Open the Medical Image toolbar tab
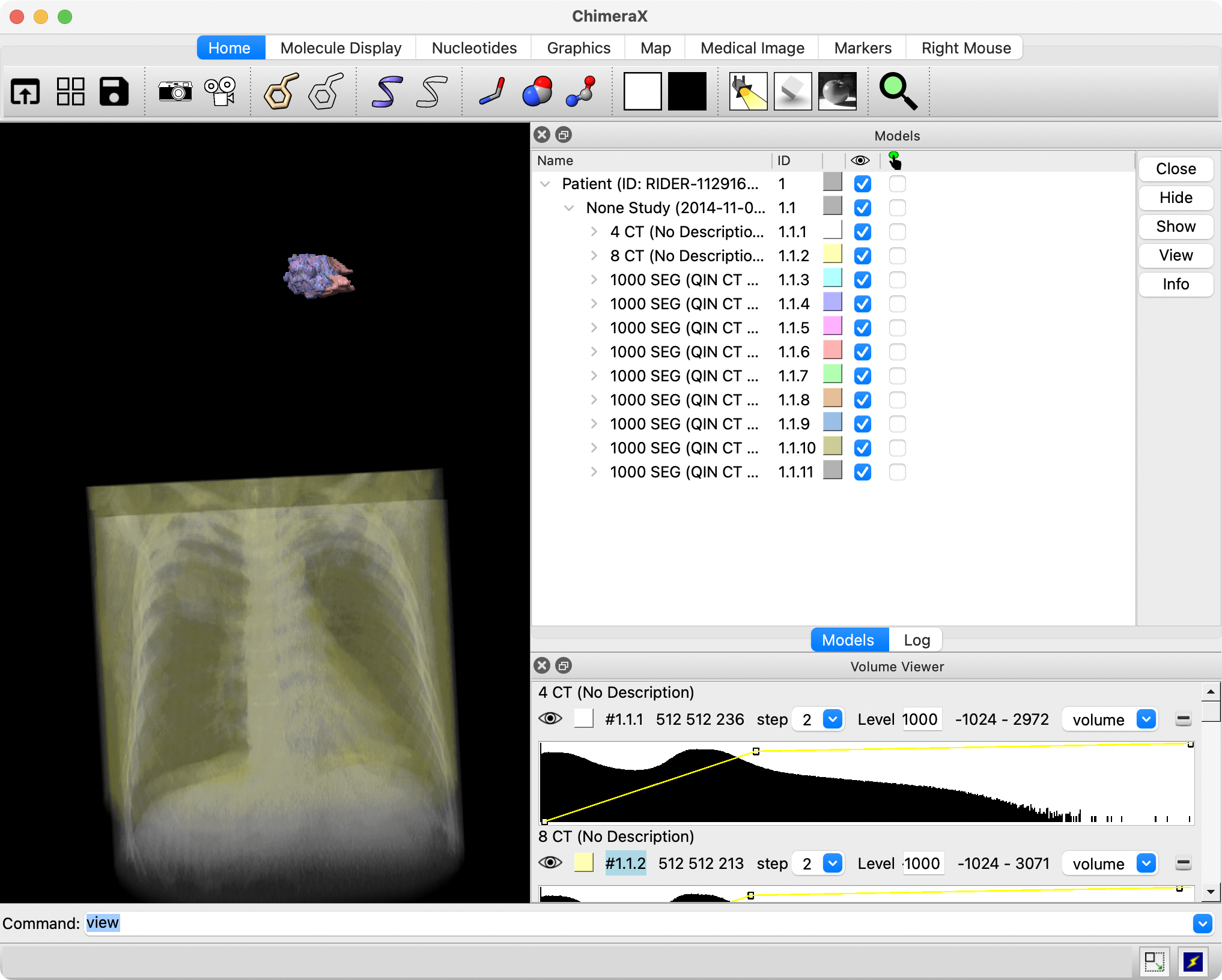The image size is (1222, 980). (752, 48)
